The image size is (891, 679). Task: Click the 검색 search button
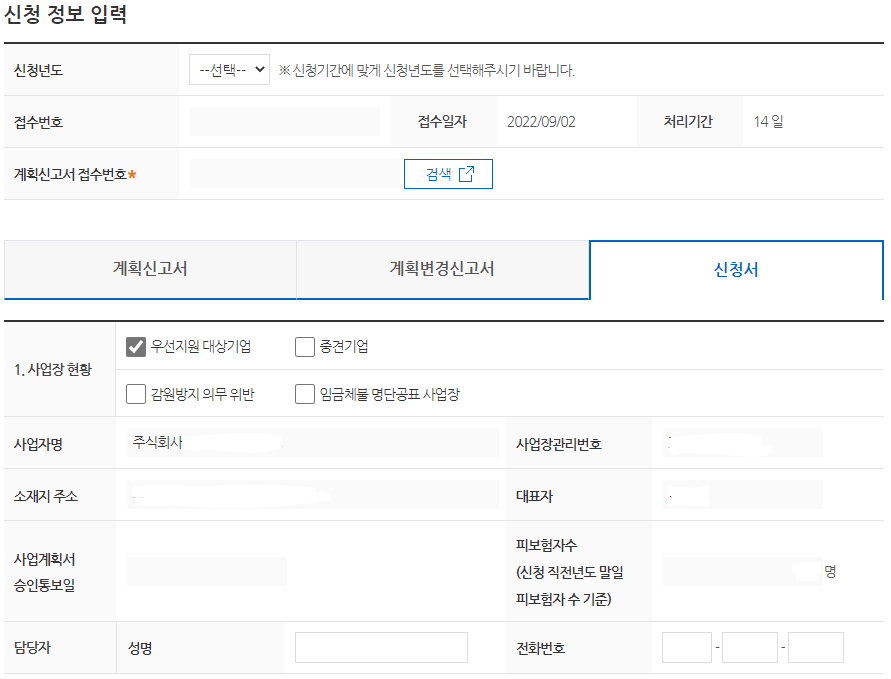point(448,174)
